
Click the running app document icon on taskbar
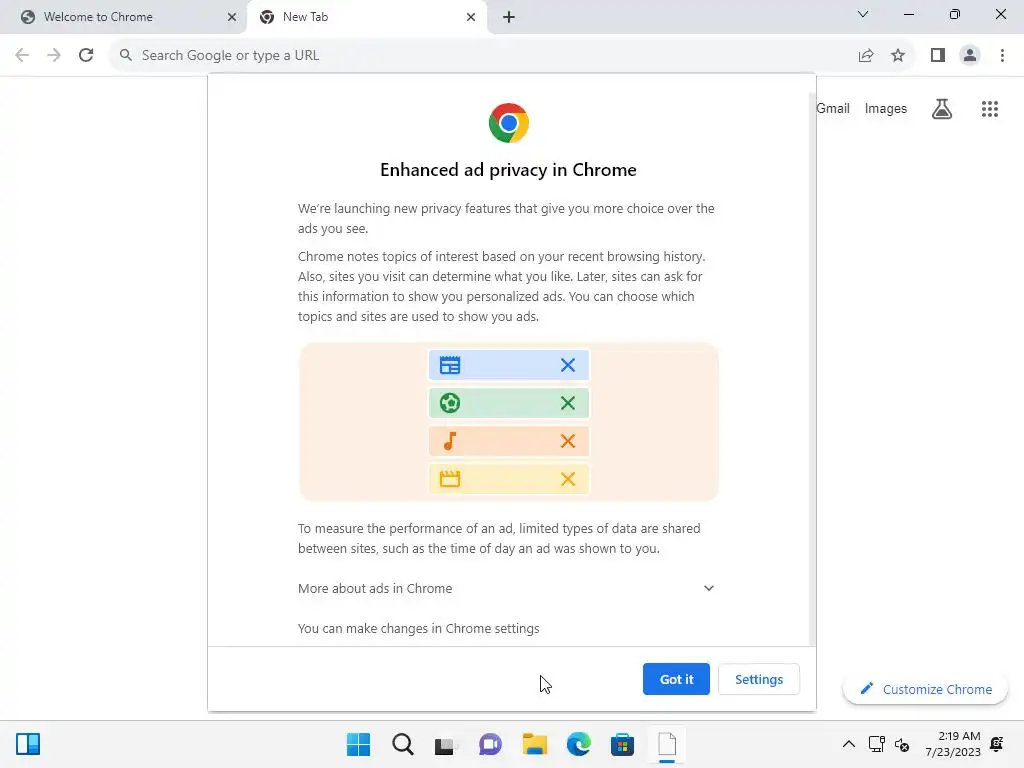point(667,744)
